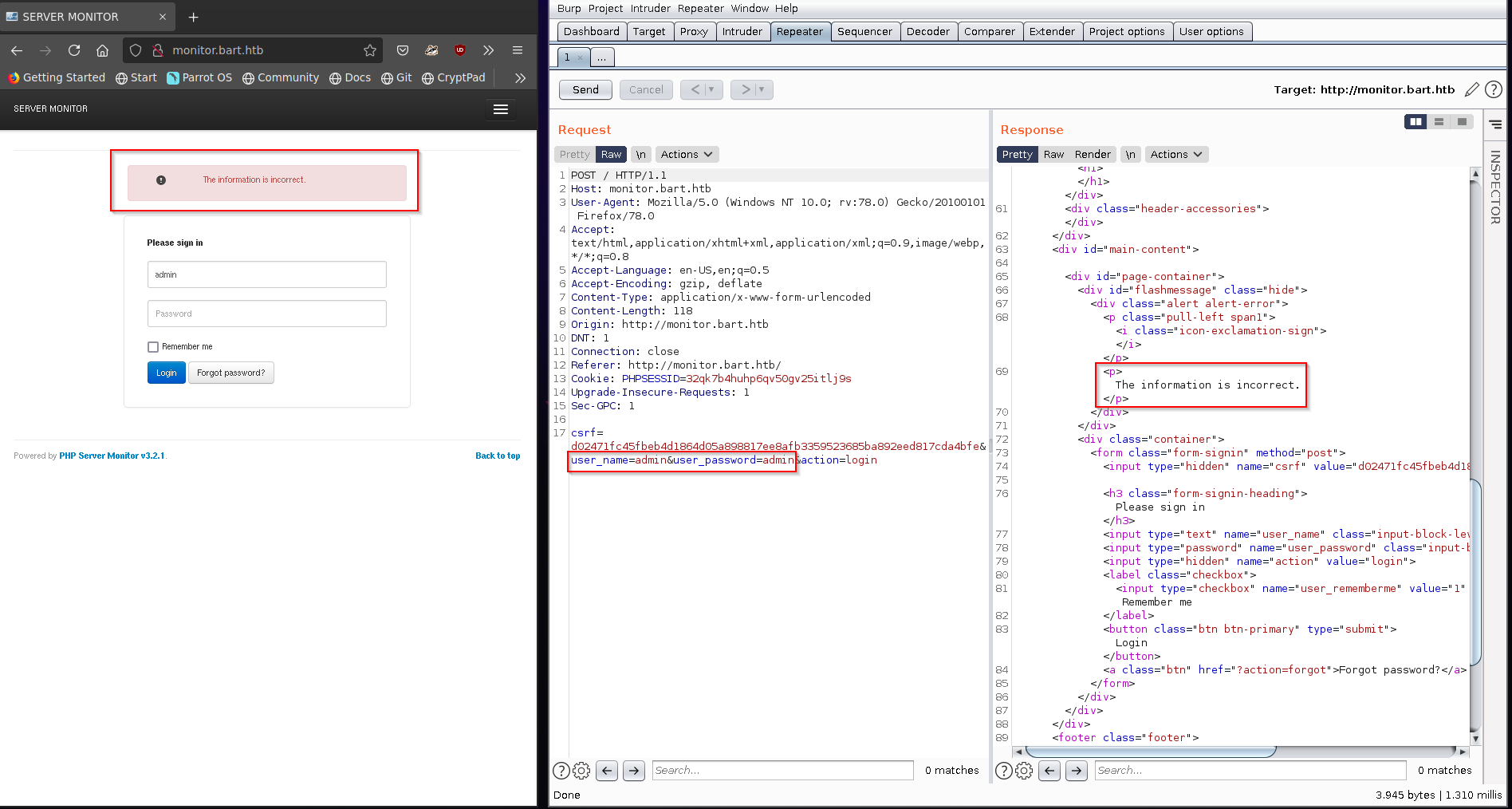Viewport: 1512px width, 809px height.
Task: Open request search help question icon
Action: coord(561,771)
